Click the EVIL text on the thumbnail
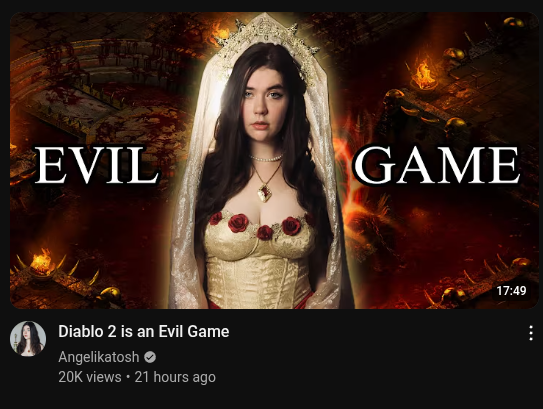 pyautogui.click(x=97, y=165)
